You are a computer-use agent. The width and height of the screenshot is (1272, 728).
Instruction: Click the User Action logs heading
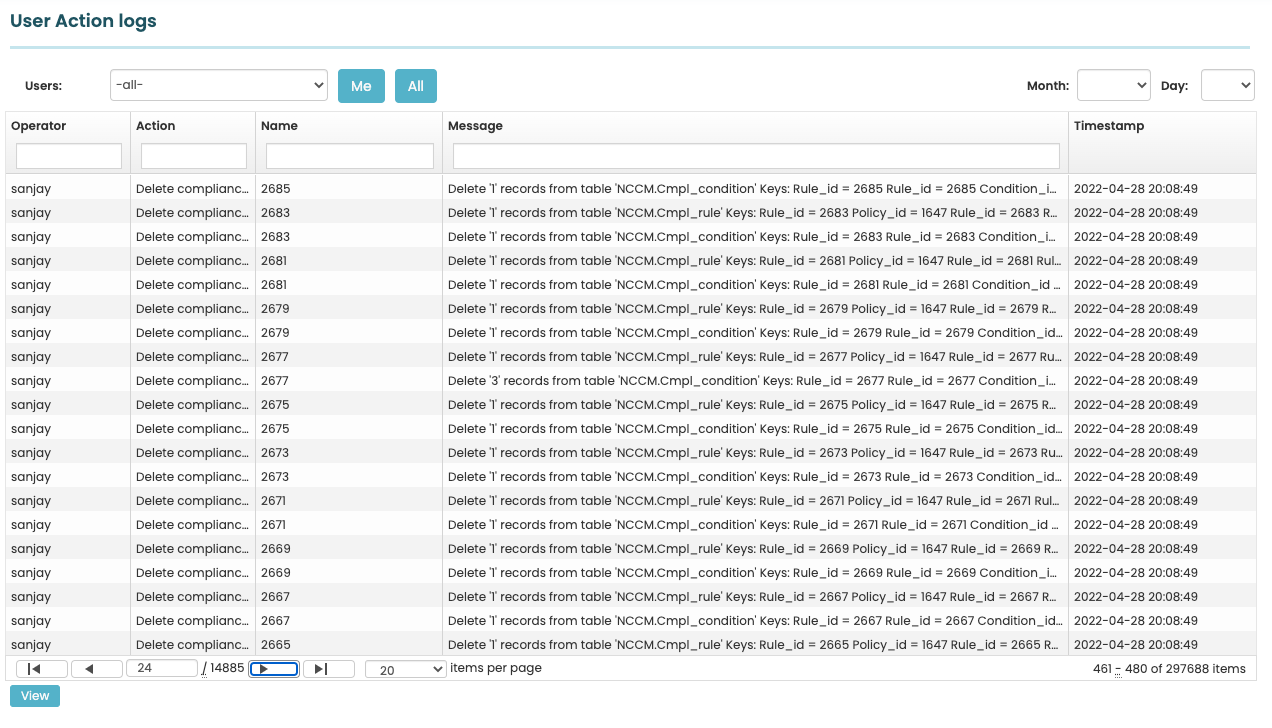point(83,20)
